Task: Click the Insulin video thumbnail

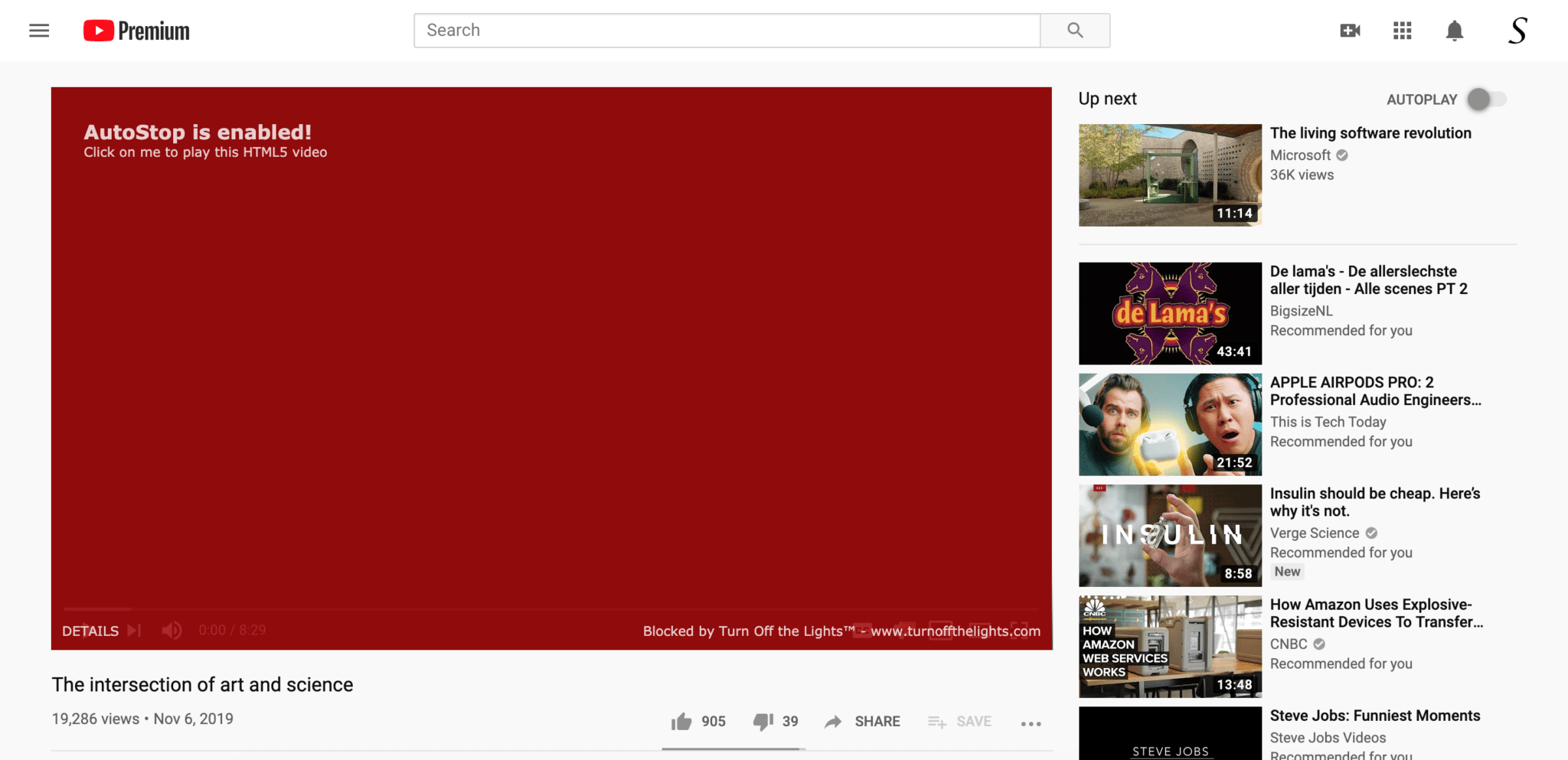Action: coord(1169,535)
